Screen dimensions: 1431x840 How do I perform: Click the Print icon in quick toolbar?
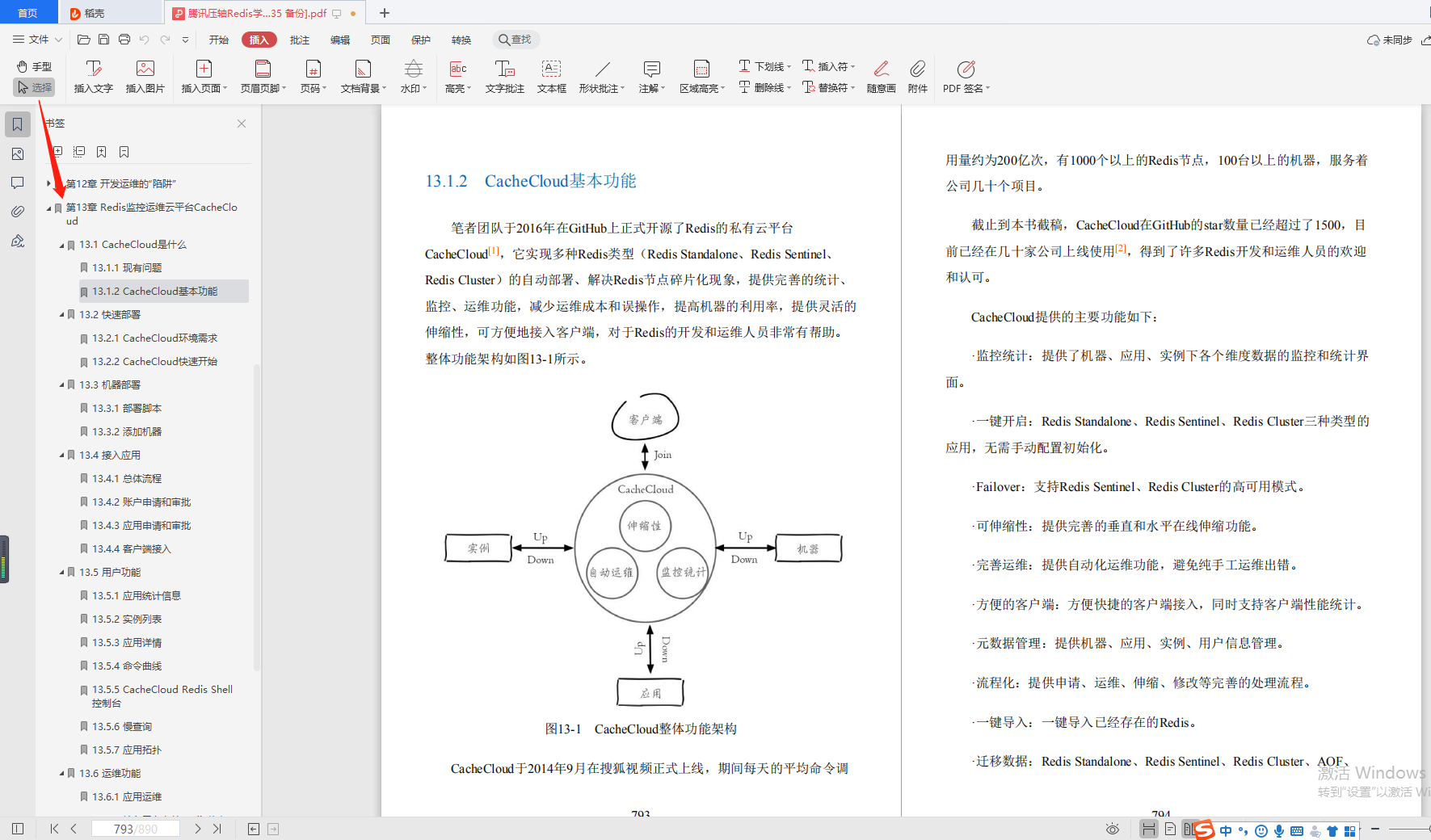(x=124, y=39)
